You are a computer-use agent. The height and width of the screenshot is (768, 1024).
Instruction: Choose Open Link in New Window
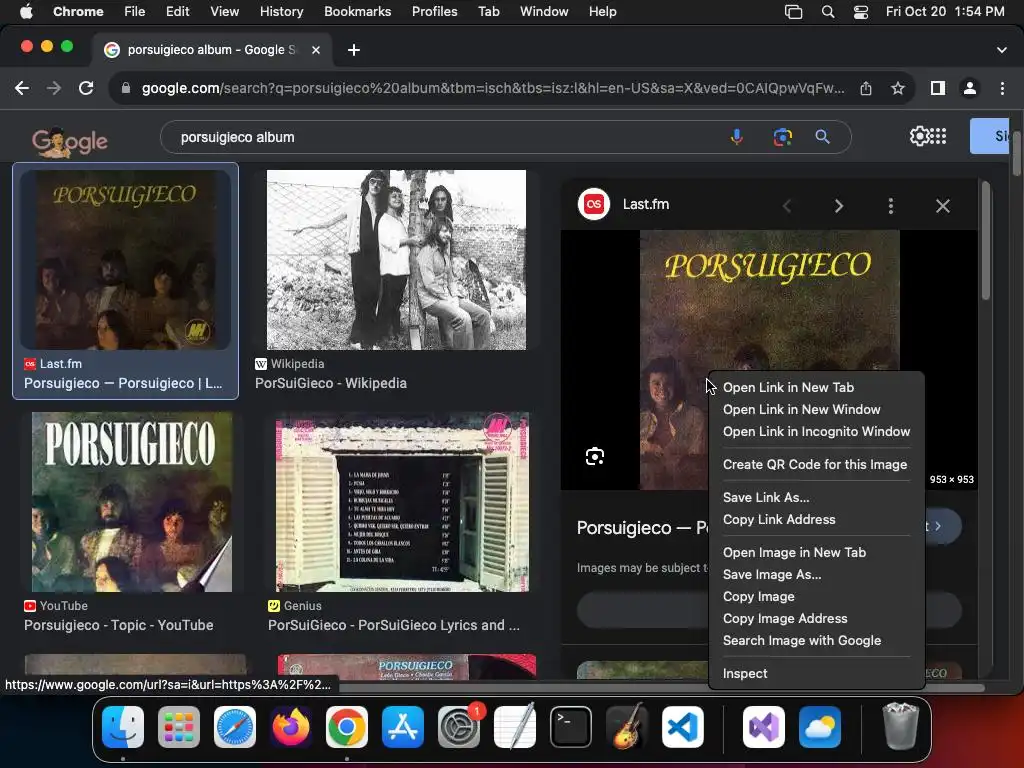click(801, 409)
